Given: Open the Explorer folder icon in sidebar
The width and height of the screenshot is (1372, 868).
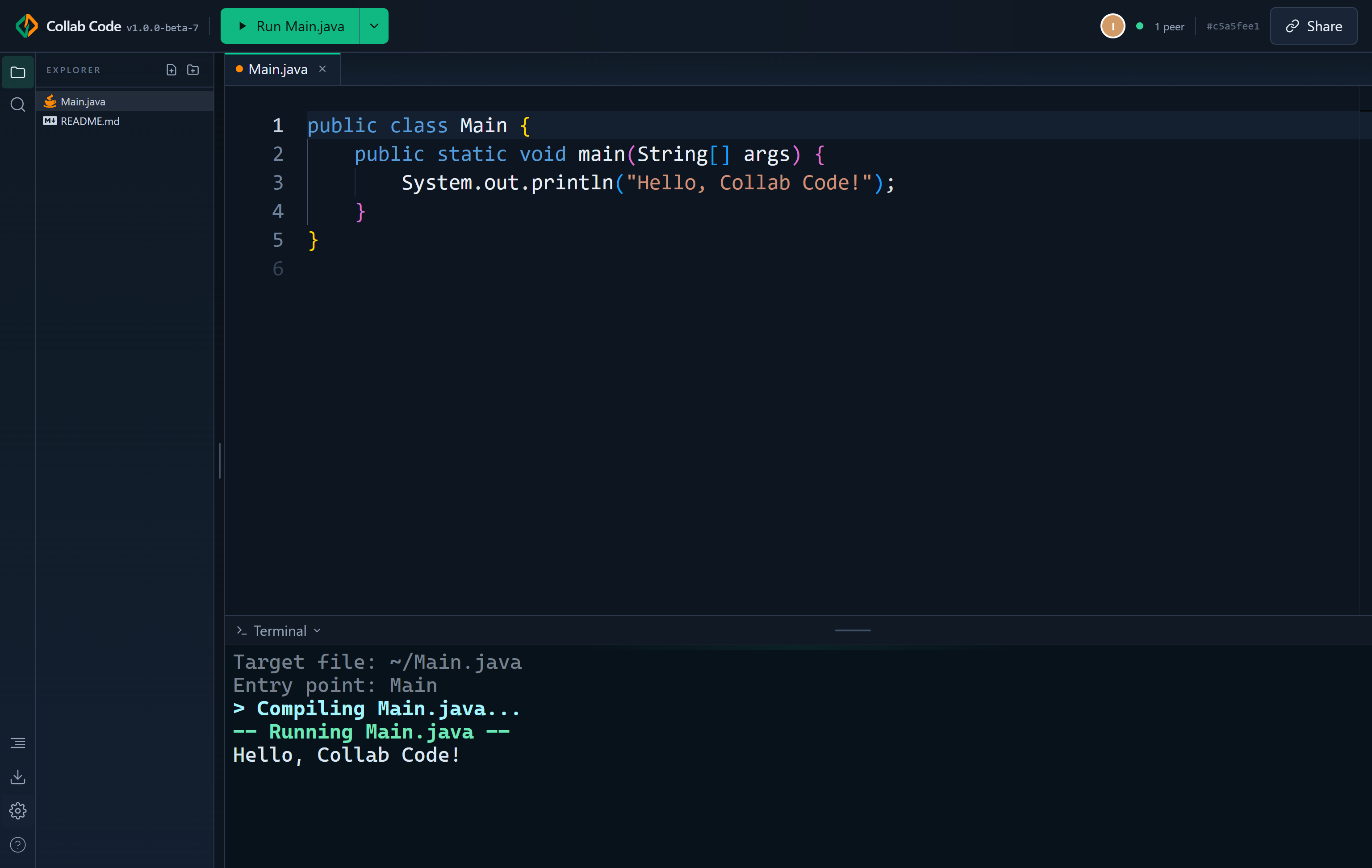Looking at the screenshot, I should coord(18,72).
